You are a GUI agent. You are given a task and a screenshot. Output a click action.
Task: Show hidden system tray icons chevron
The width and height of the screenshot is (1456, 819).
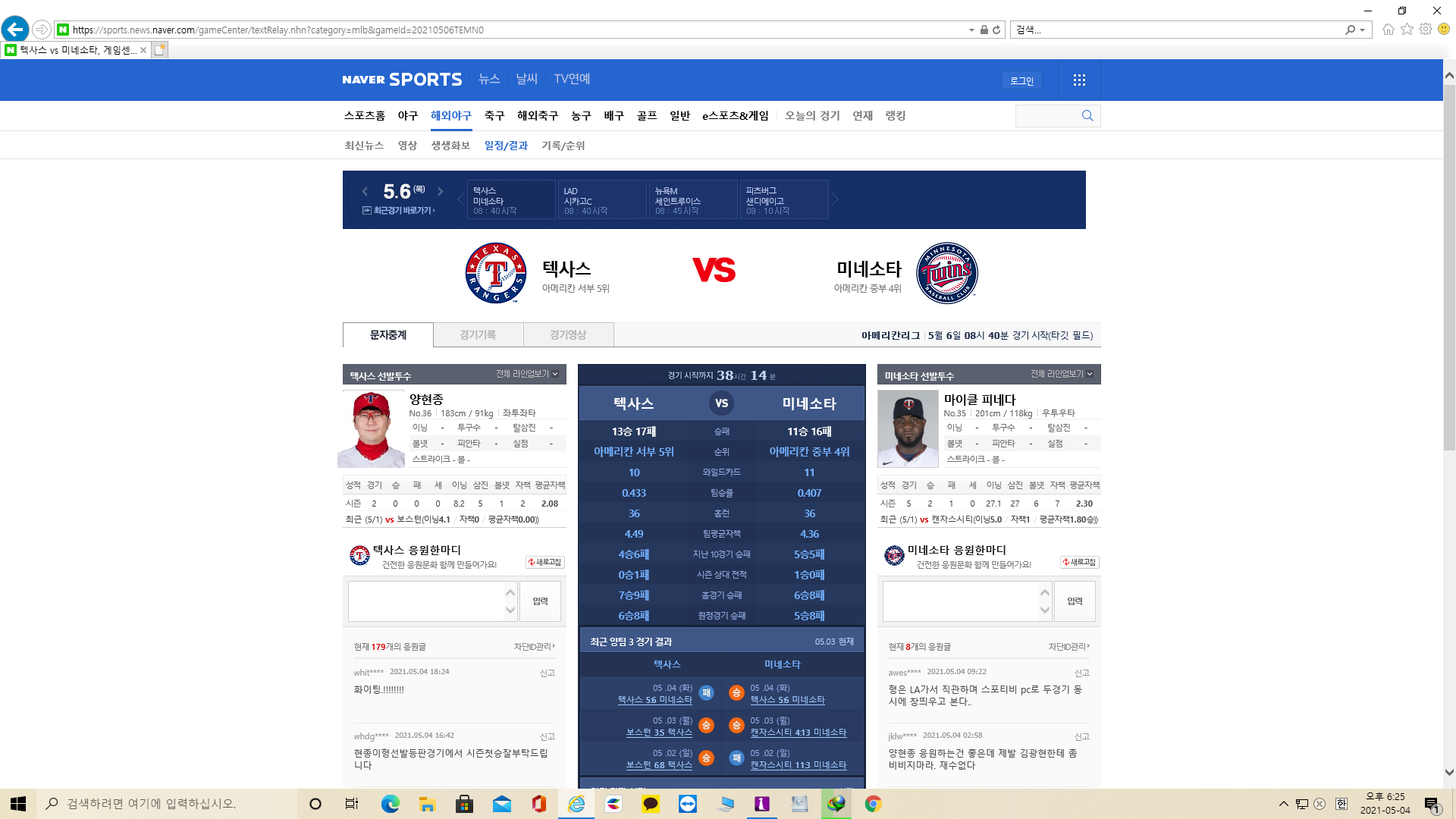click(x=1283, y=804)
